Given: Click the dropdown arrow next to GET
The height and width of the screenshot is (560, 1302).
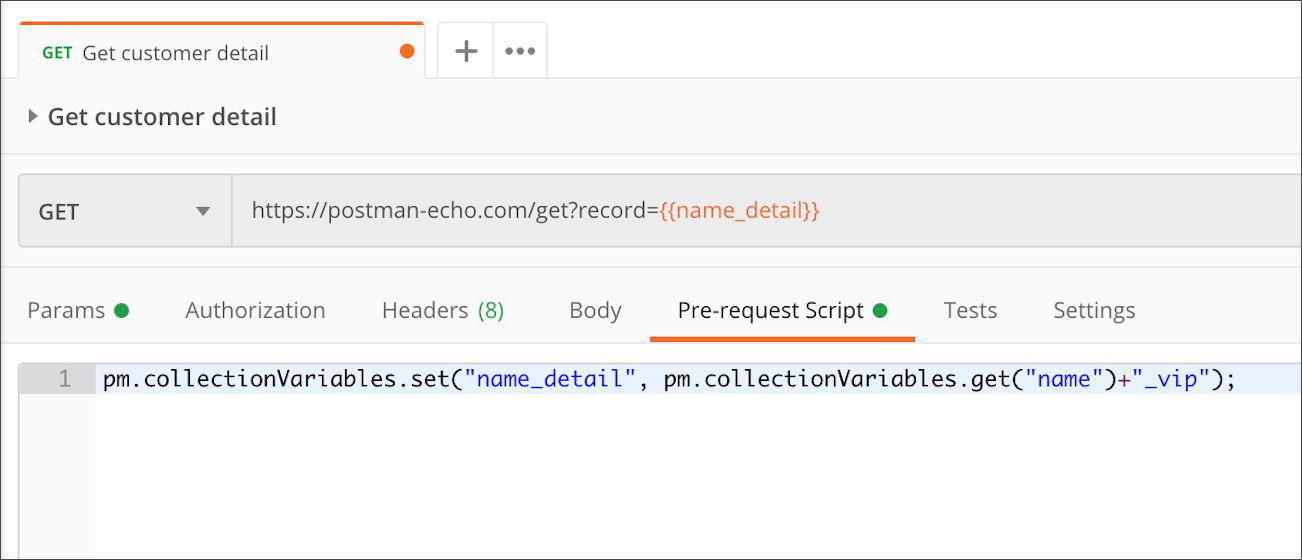Looking at the screenshot, I should coord(203,212).
